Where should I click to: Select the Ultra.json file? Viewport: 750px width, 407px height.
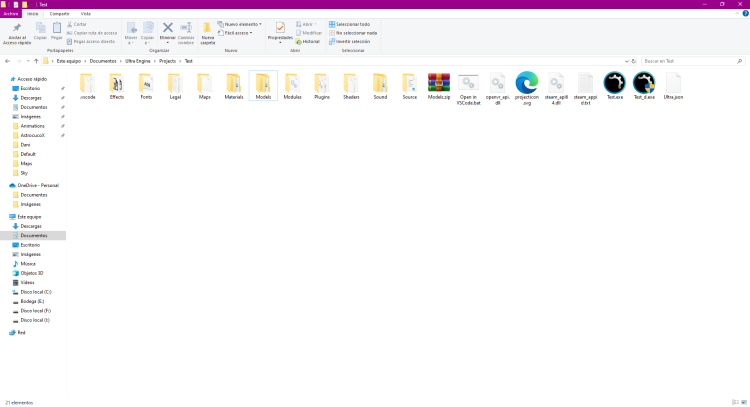673,87
